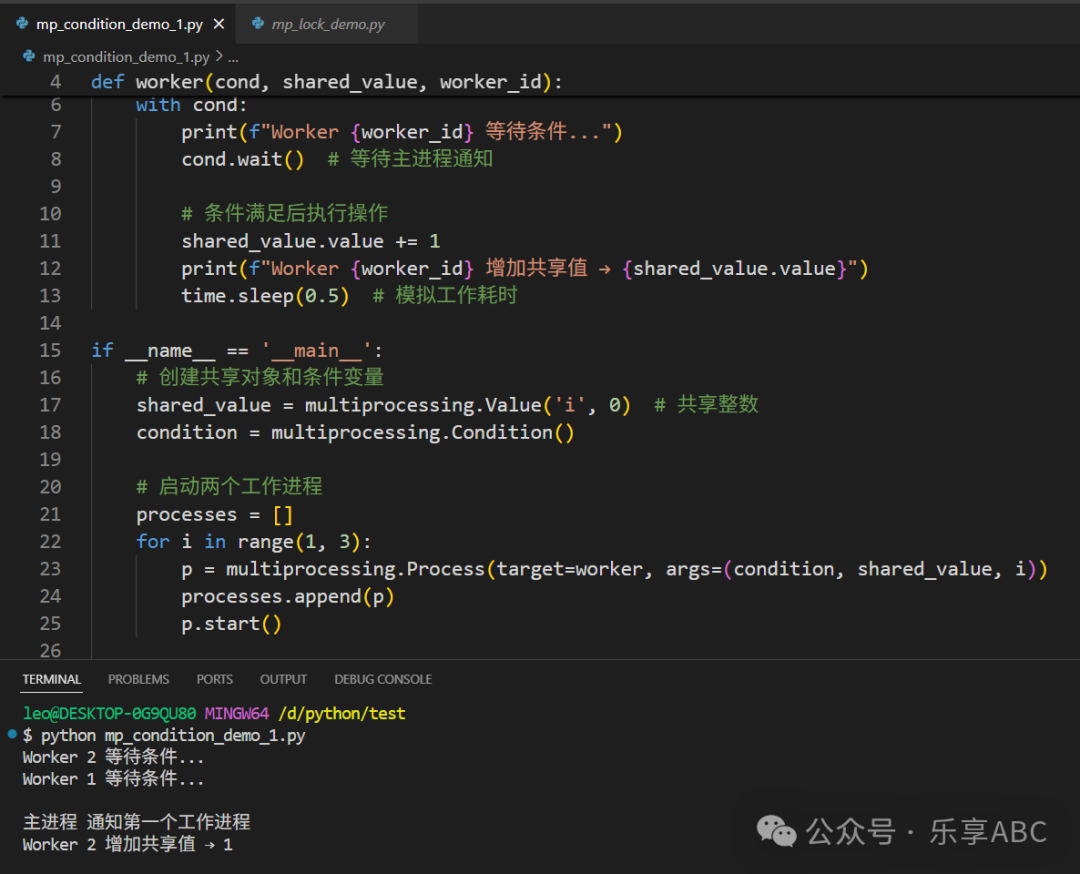Open the PROBLEMS panel tab
The image size is (1080, 874).
coord(138,679)
